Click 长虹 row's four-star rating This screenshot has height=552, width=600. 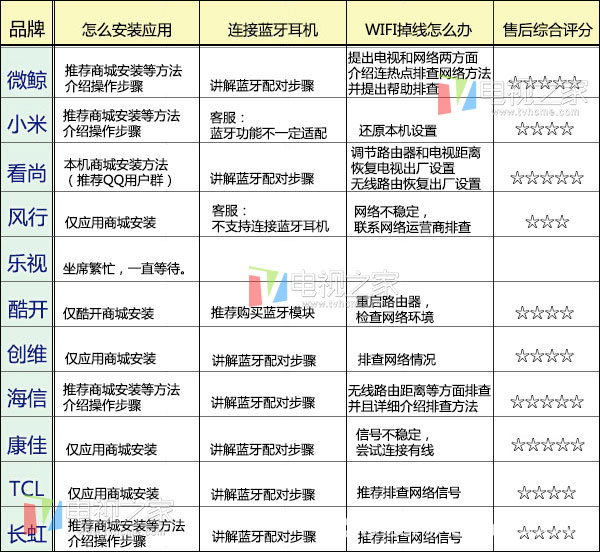(x=546, y=532)
